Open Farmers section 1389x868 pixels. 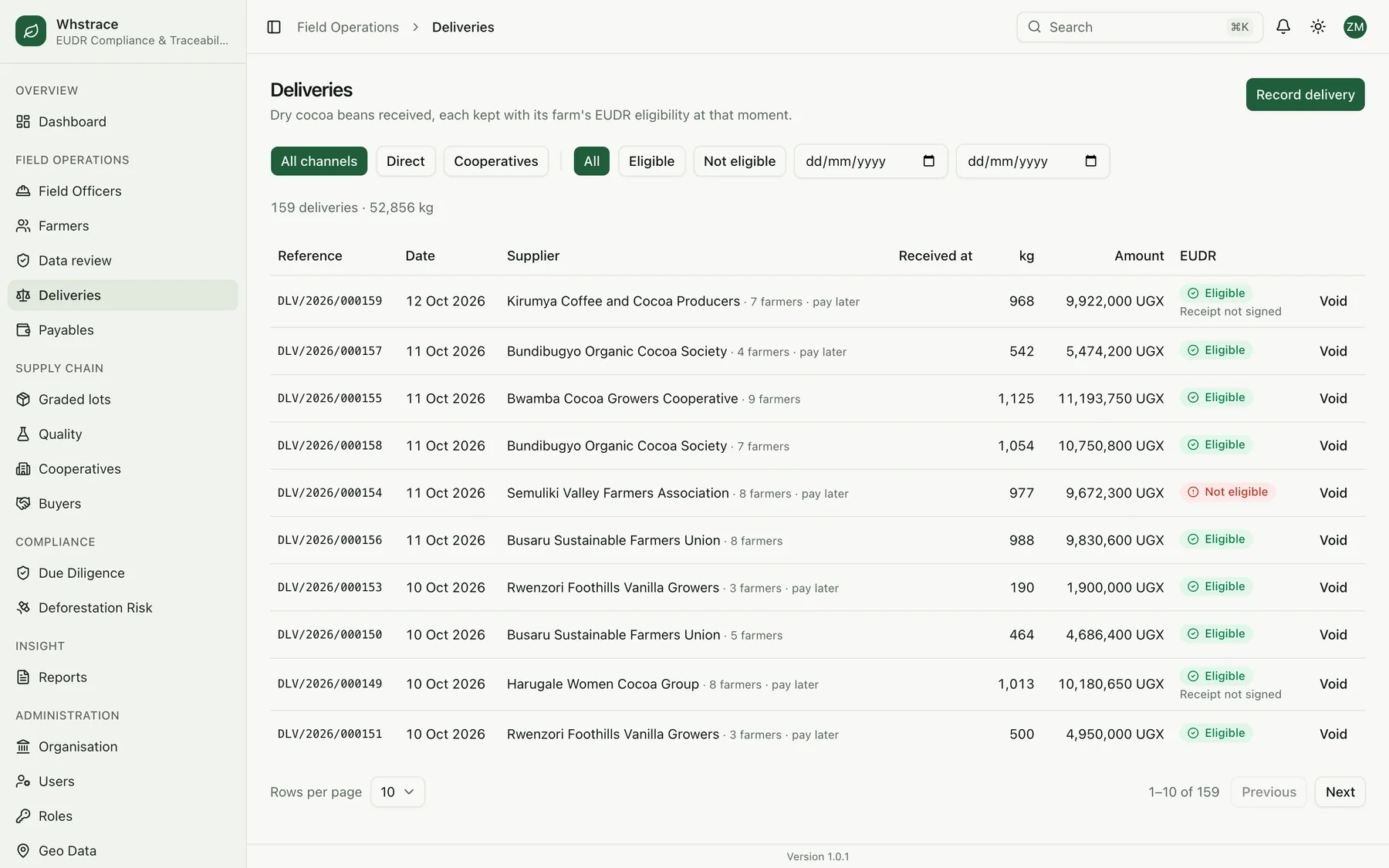point(123,226)
